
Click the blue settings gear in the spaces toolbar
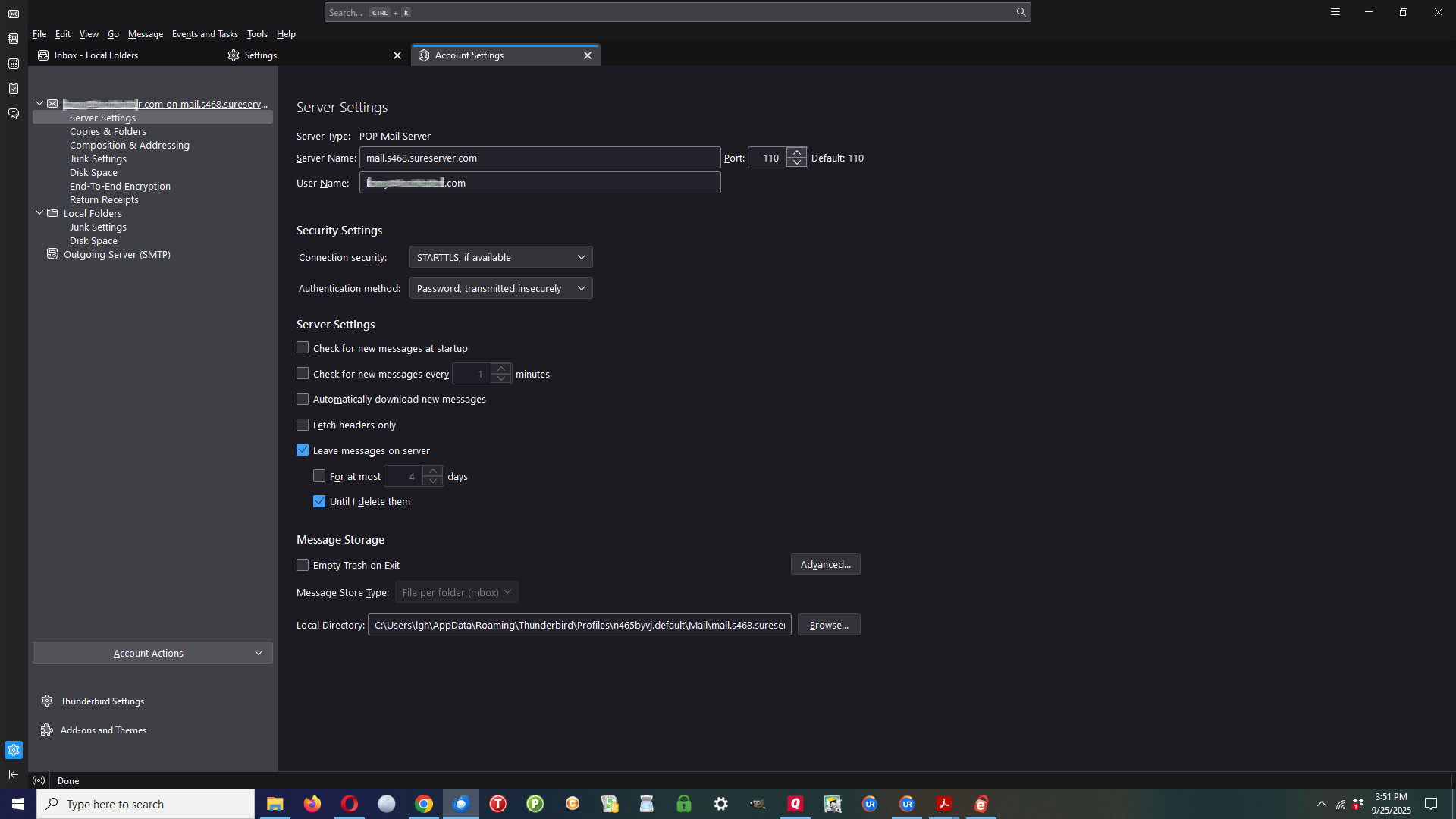tap(14, 750)
